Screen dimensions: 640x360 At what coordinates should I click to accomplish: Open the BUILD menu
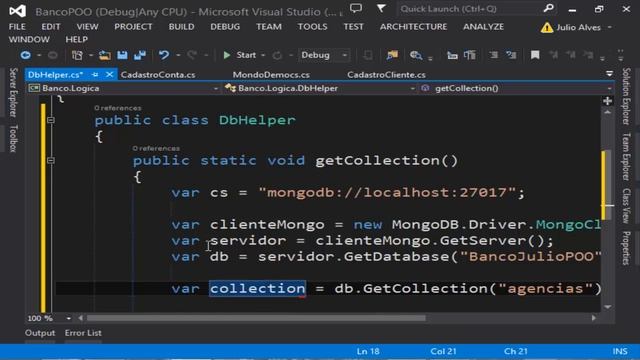[x=181, y=27]
